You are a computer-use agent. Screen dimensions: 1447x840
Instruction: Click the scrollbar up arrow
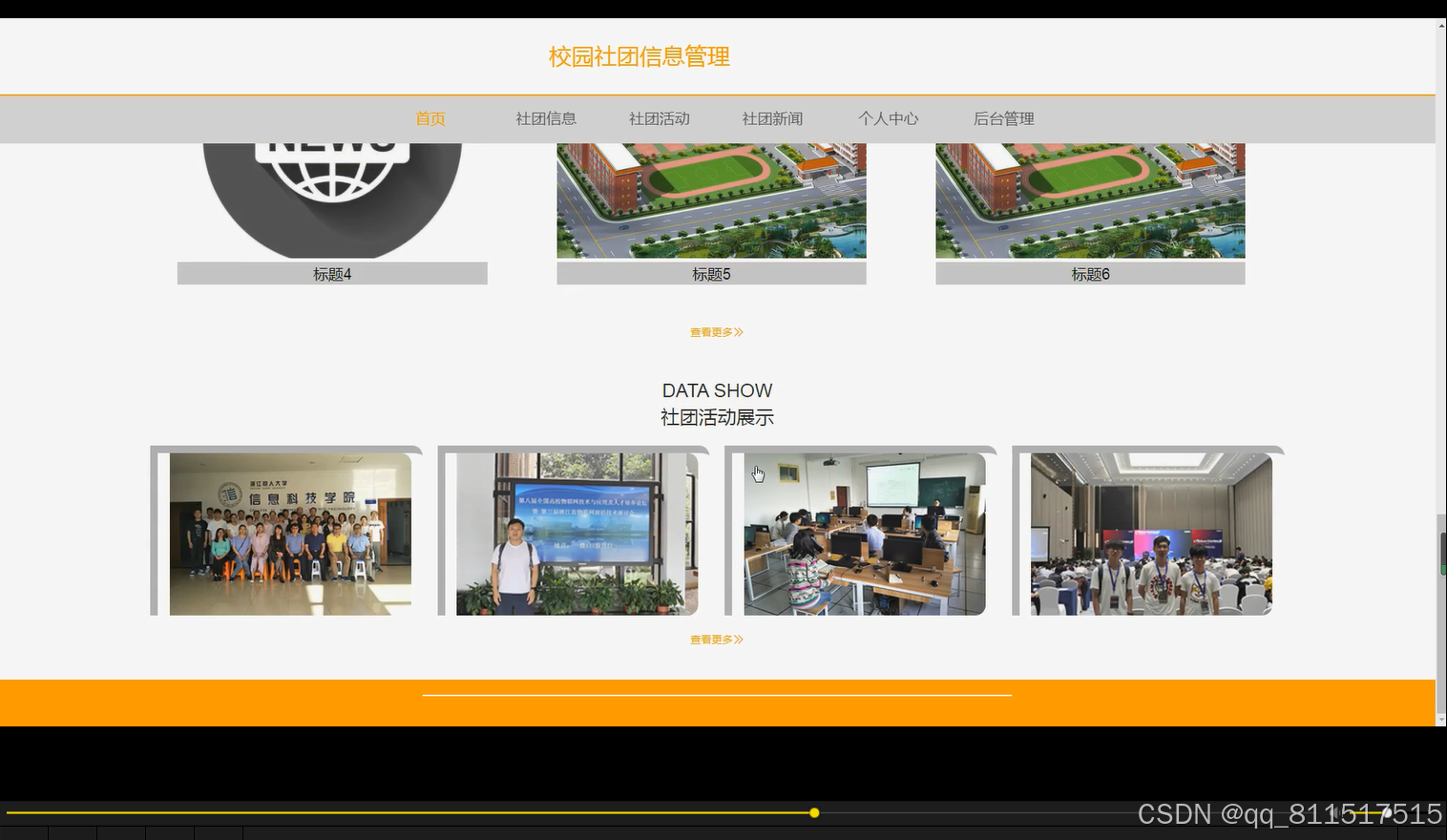(x=1442, y=25)
